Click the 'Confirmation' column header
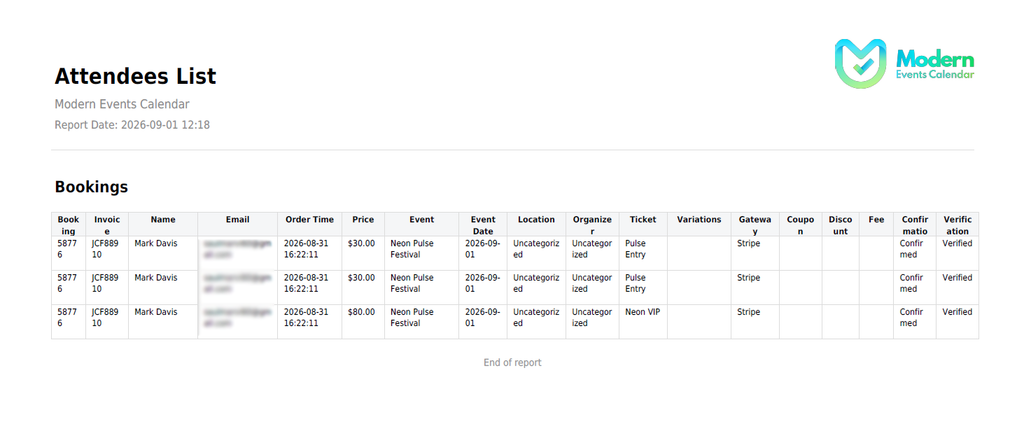This screenshot has height=442, width=1024. tap(915, 225)
